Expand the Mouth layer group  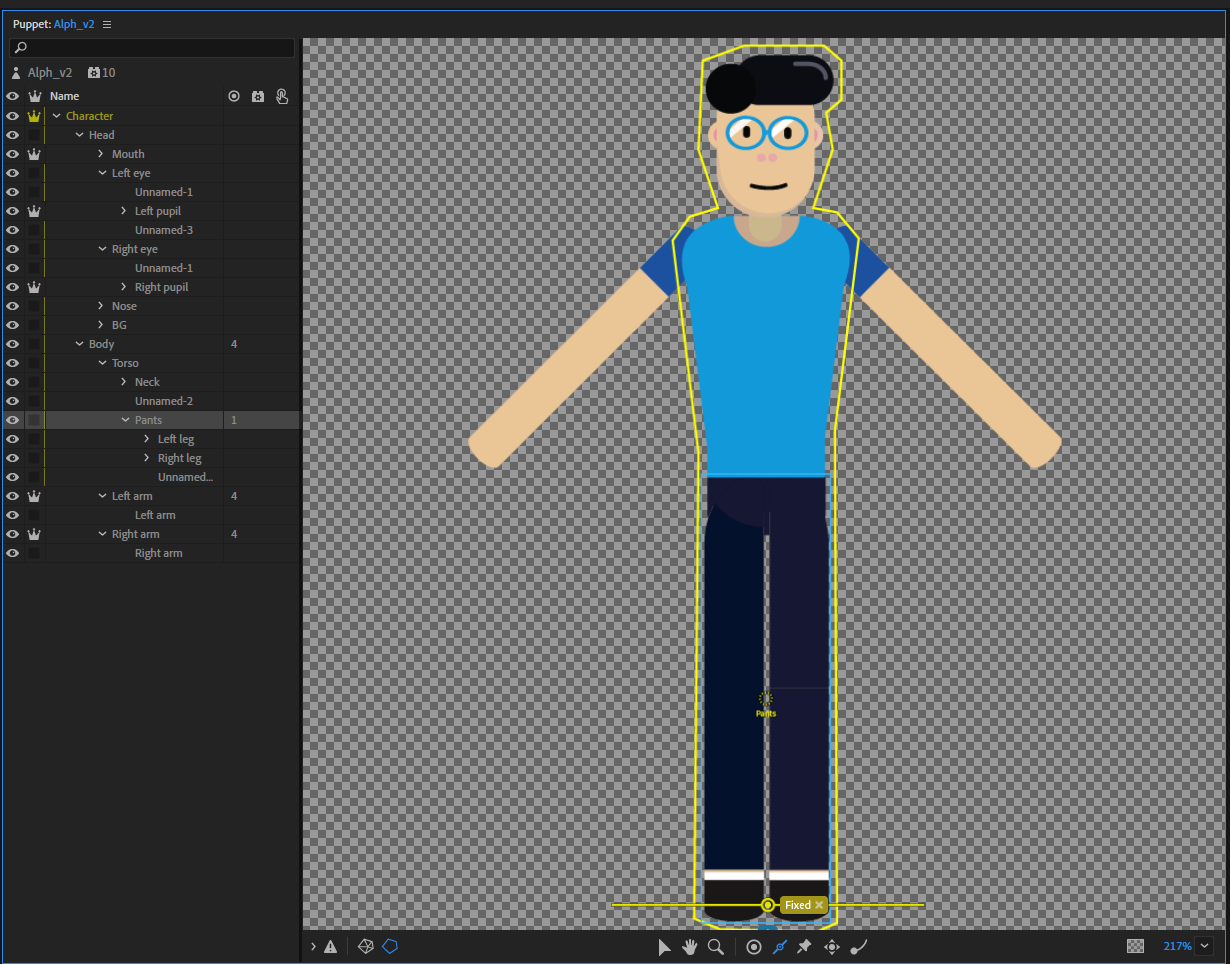pyautogui.click(x=99, y=153)
